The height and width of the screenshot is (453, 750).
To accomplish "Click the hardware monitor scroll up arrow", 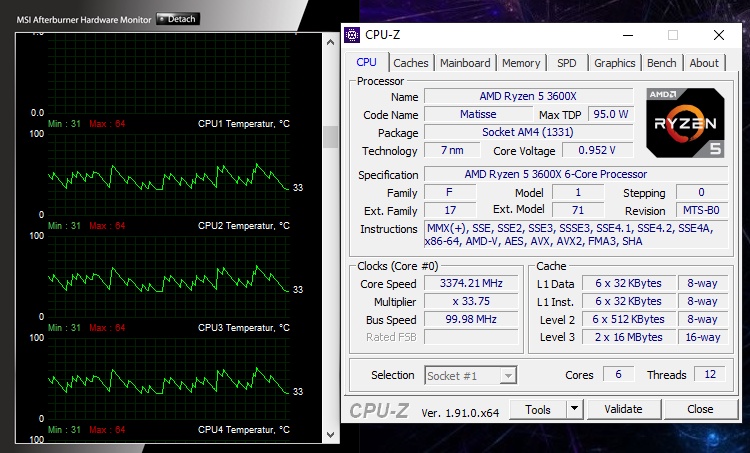I will pyautogui.click(x=331, y=42).
